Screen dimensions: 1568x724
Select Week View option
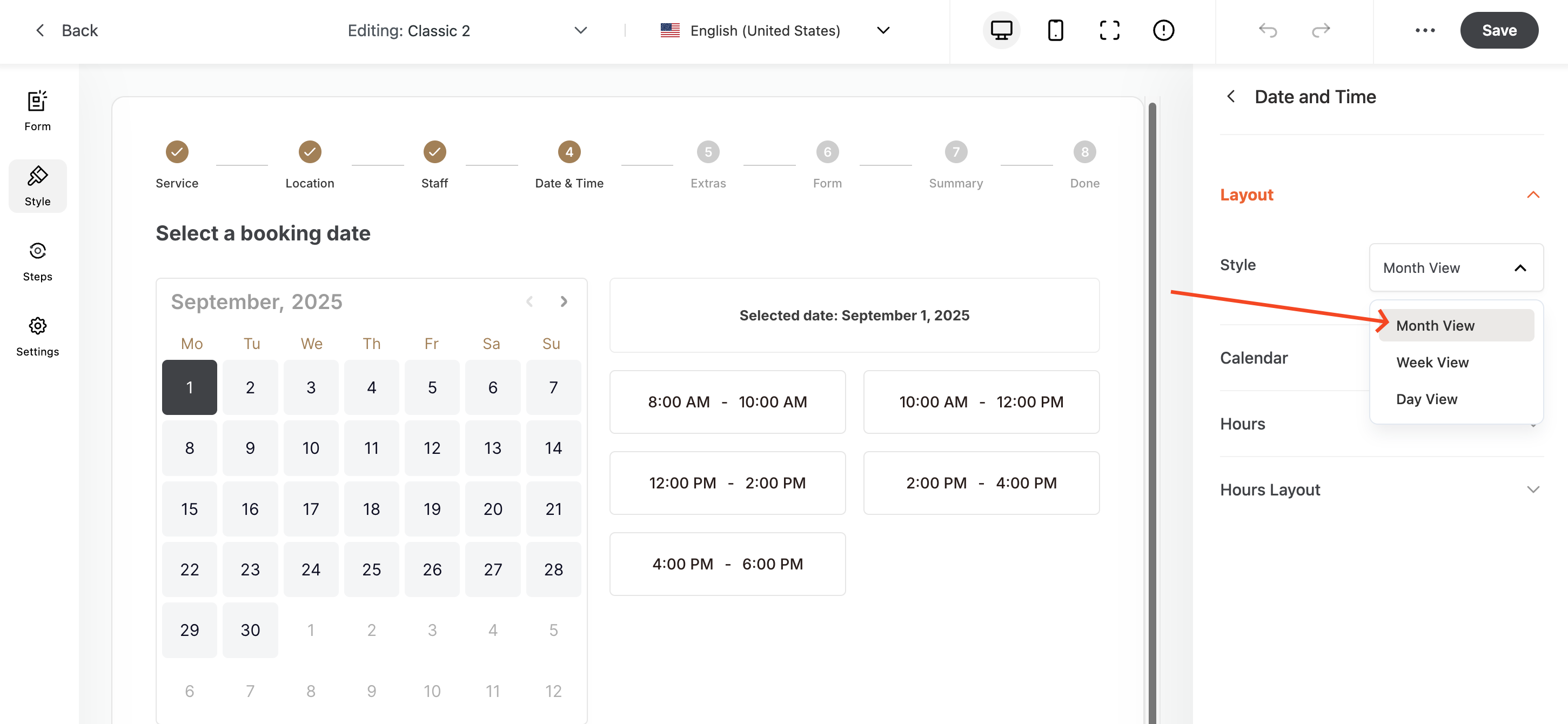pyautogui.click(x=1456, y=363)
